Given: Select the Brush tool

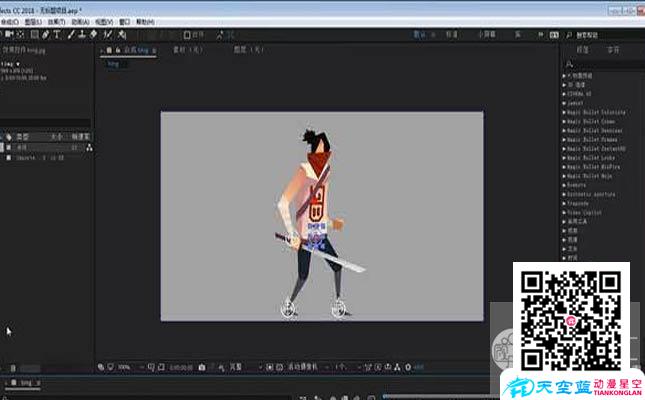Looking at the screenshot, I should point(71,35).
